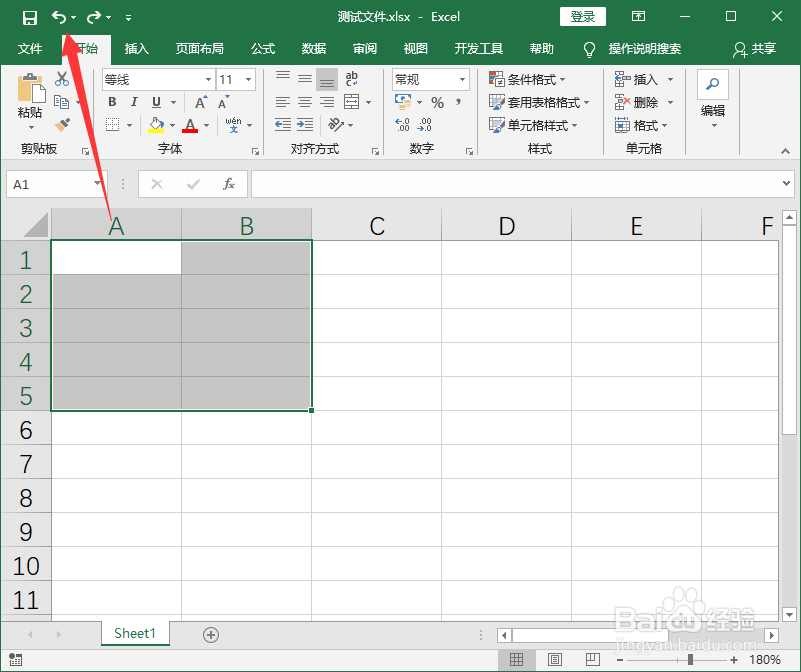Collapse the ribbon with the chevron
The image size is (801, 672).
click(x=785, y=151)
